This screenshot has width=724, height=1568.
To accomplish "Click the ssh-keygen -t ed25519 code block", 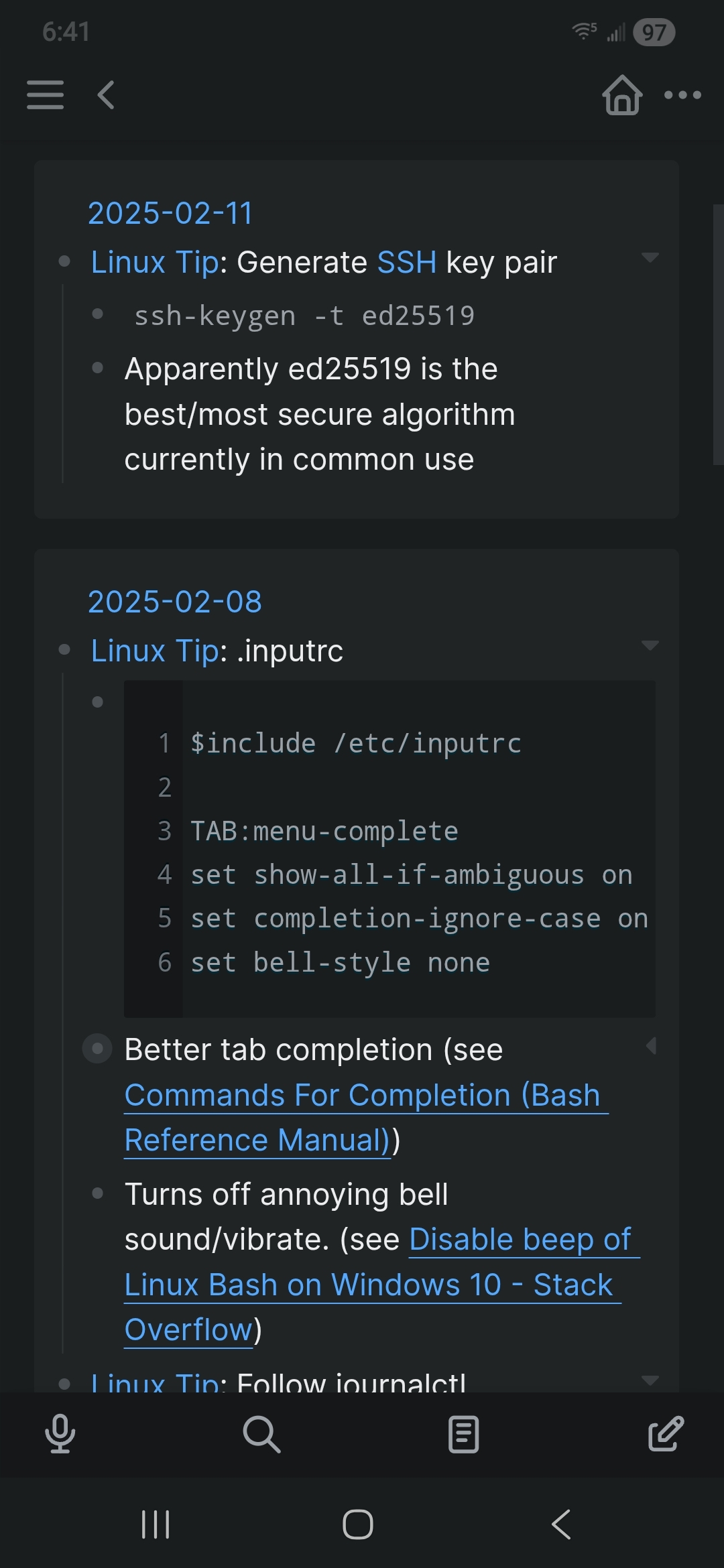I will coord(304,316).
